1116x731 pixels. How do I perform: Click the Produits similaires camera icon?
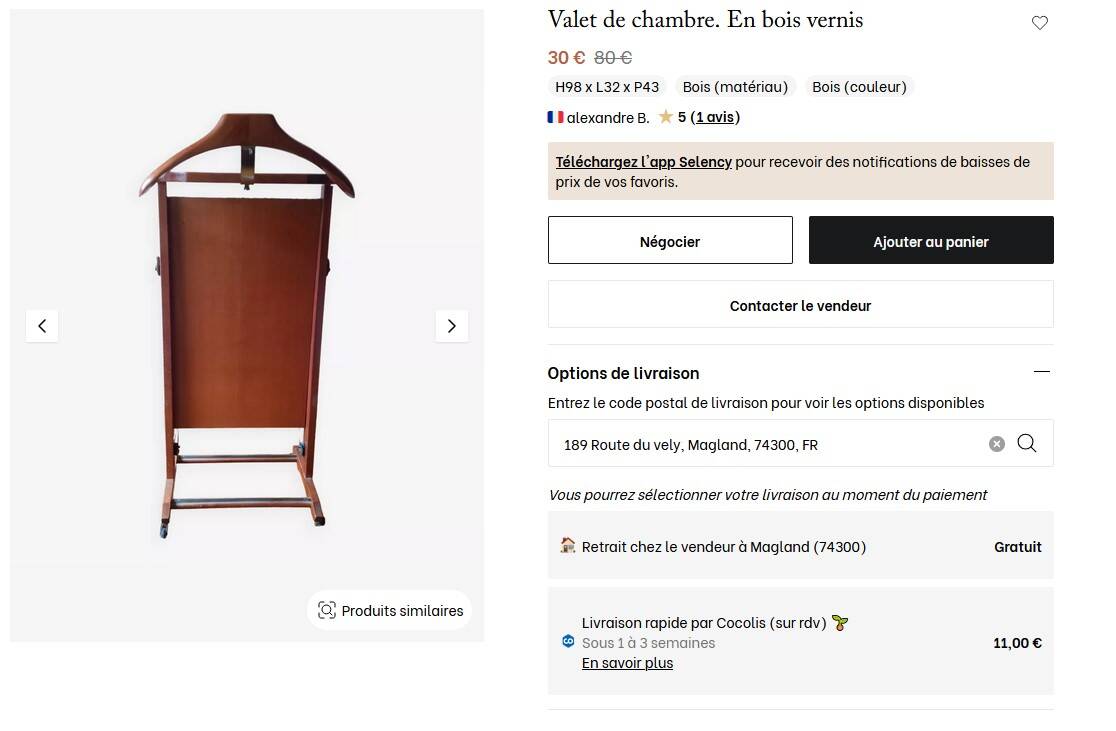(x=327, y=610)
